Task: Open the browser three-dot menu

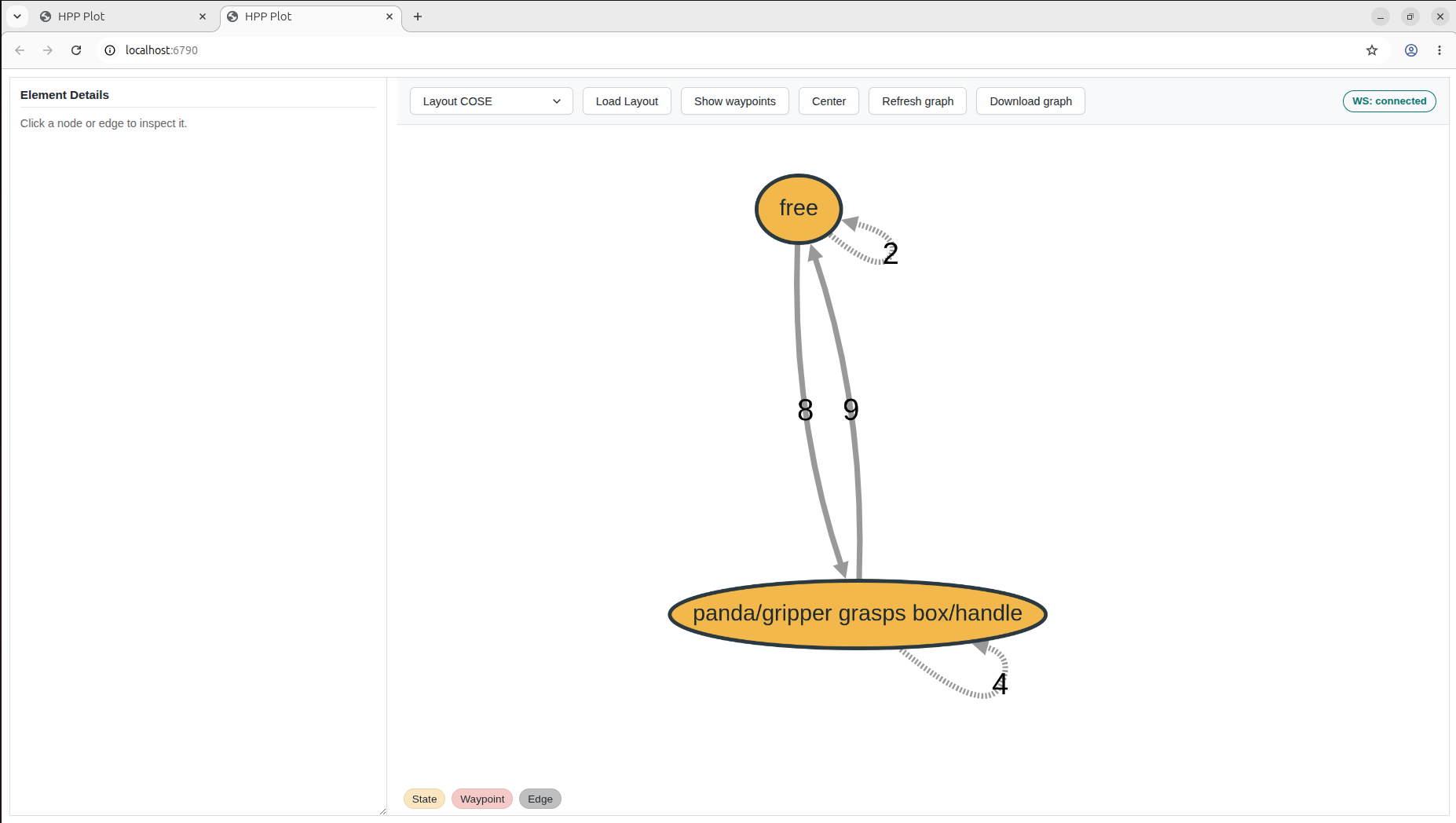Action: coord(1440,50)
